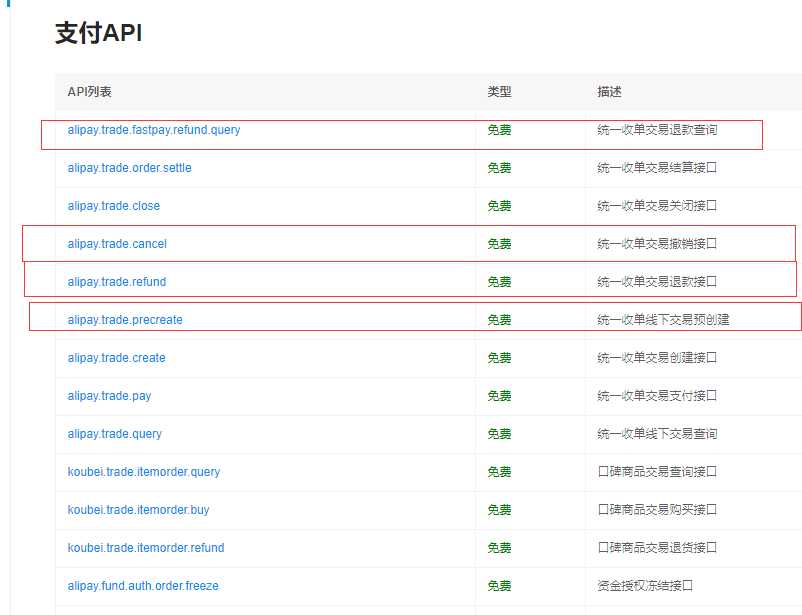
Task: Select description 统一收单交易退款查询
Action: [657, 130]
